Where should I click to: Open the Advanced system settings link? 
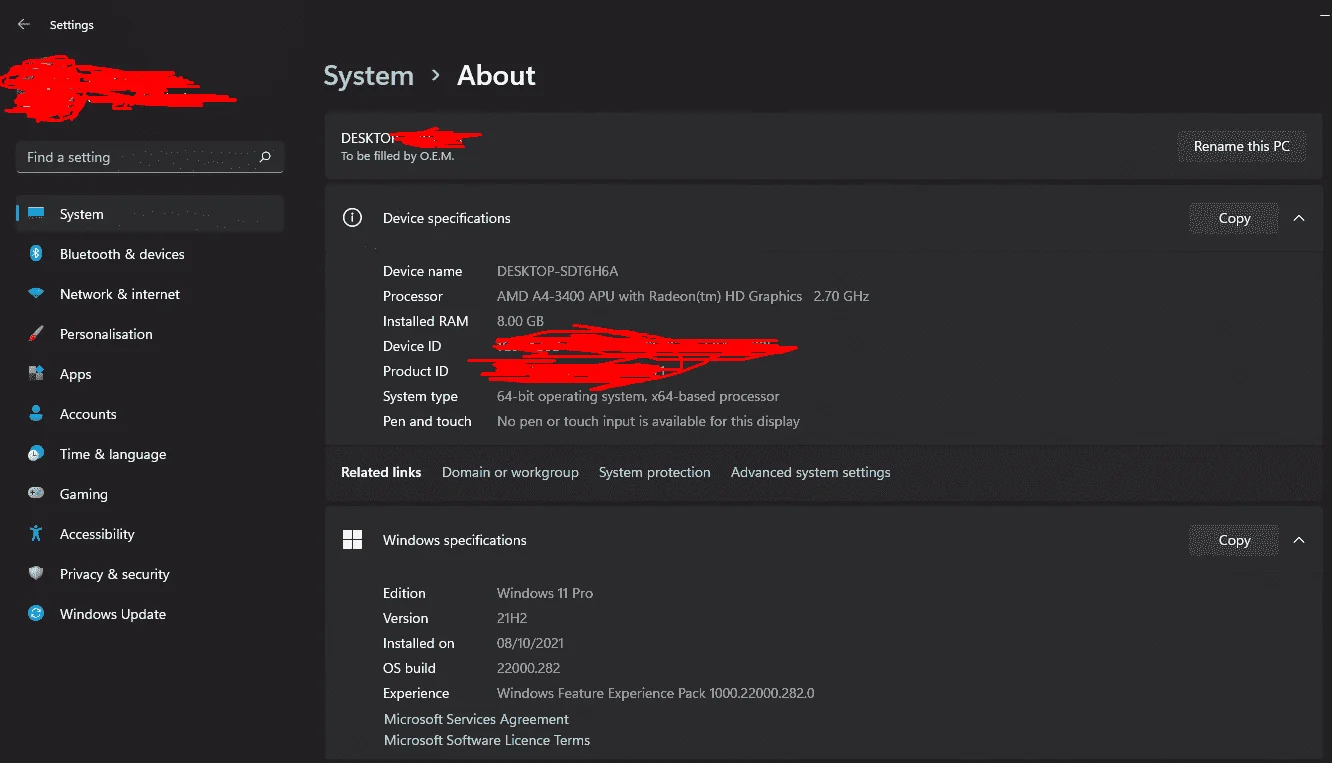pyautogui.click(x=810, y=472)
